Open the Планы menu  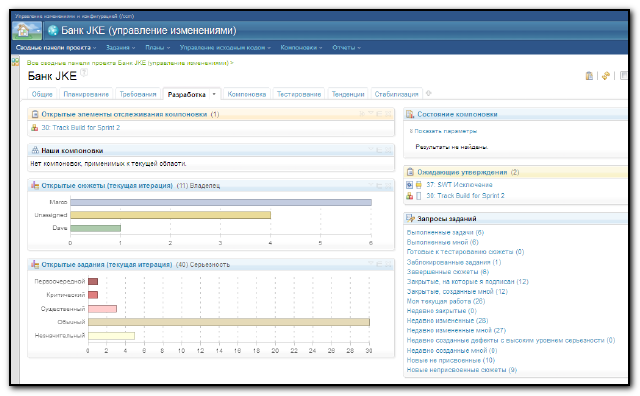pos(158,48)
